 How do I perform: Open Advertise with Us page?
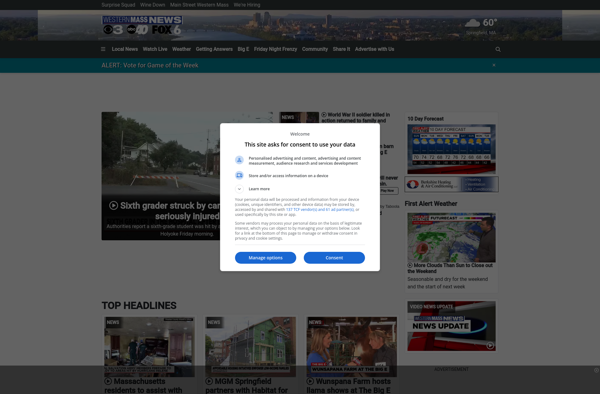[374, 49]
